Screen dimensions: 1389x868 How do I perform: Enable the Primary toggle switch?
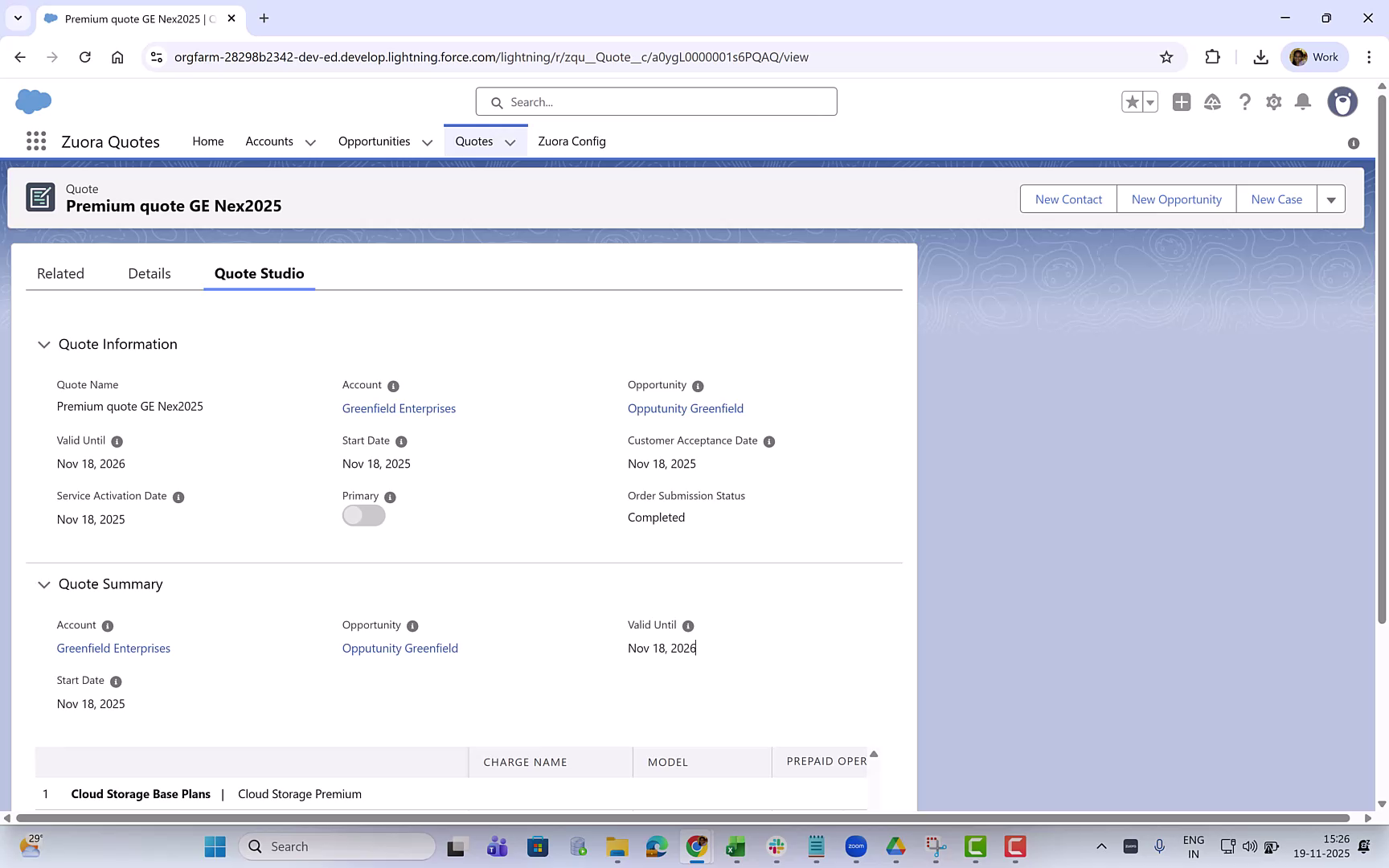point(363,515)
